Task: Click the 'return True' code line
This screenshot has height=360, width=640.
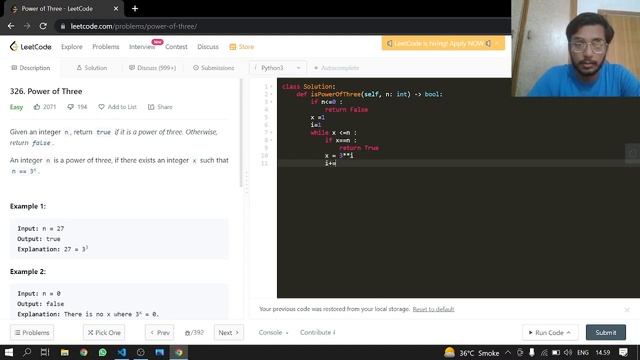Action: tap(359, 148)
